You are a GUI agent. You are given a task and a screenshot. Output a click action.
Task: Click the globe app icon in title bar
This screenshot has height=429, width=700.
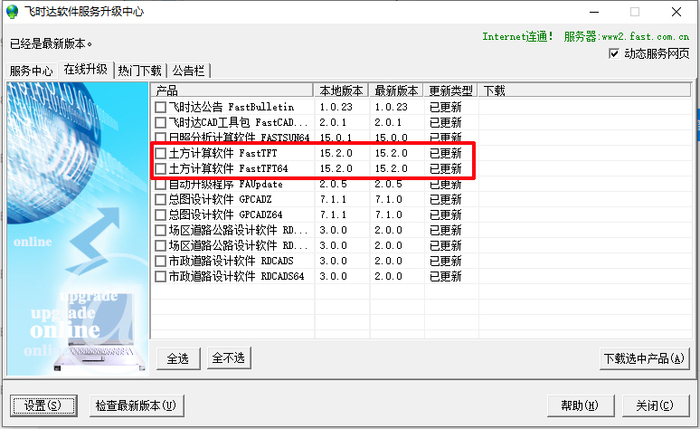click(12, 12)
